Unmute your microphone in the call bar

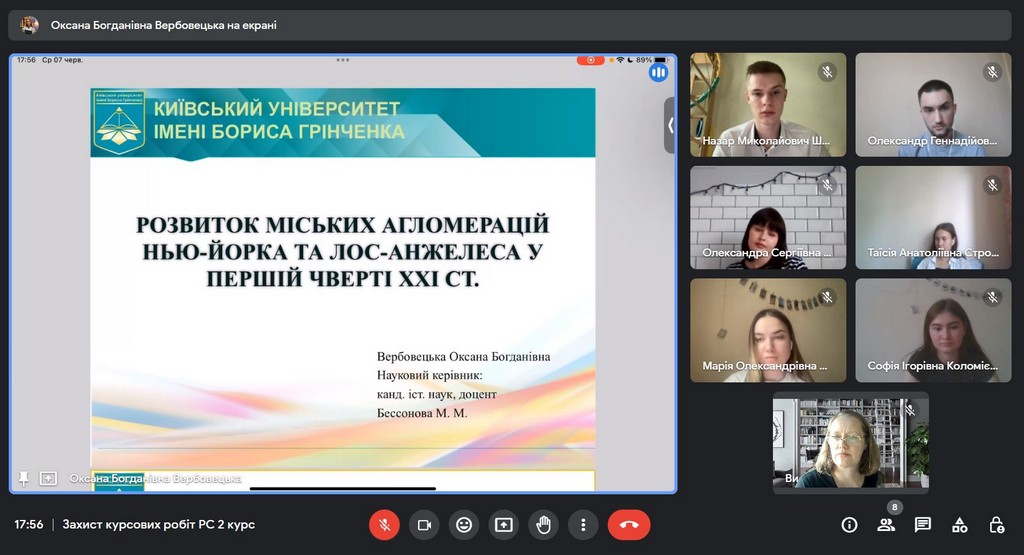click(x=384, y=524)
